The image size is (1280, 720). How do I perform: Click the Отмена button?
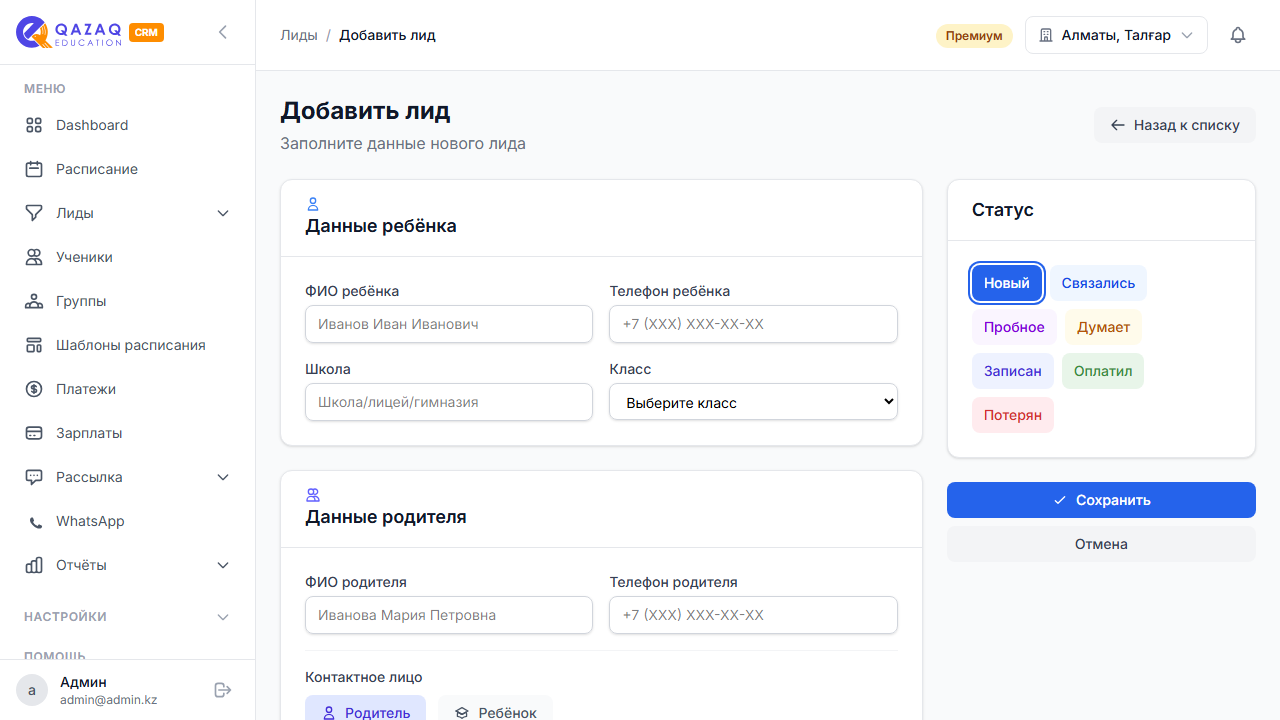coord(1101,544)
